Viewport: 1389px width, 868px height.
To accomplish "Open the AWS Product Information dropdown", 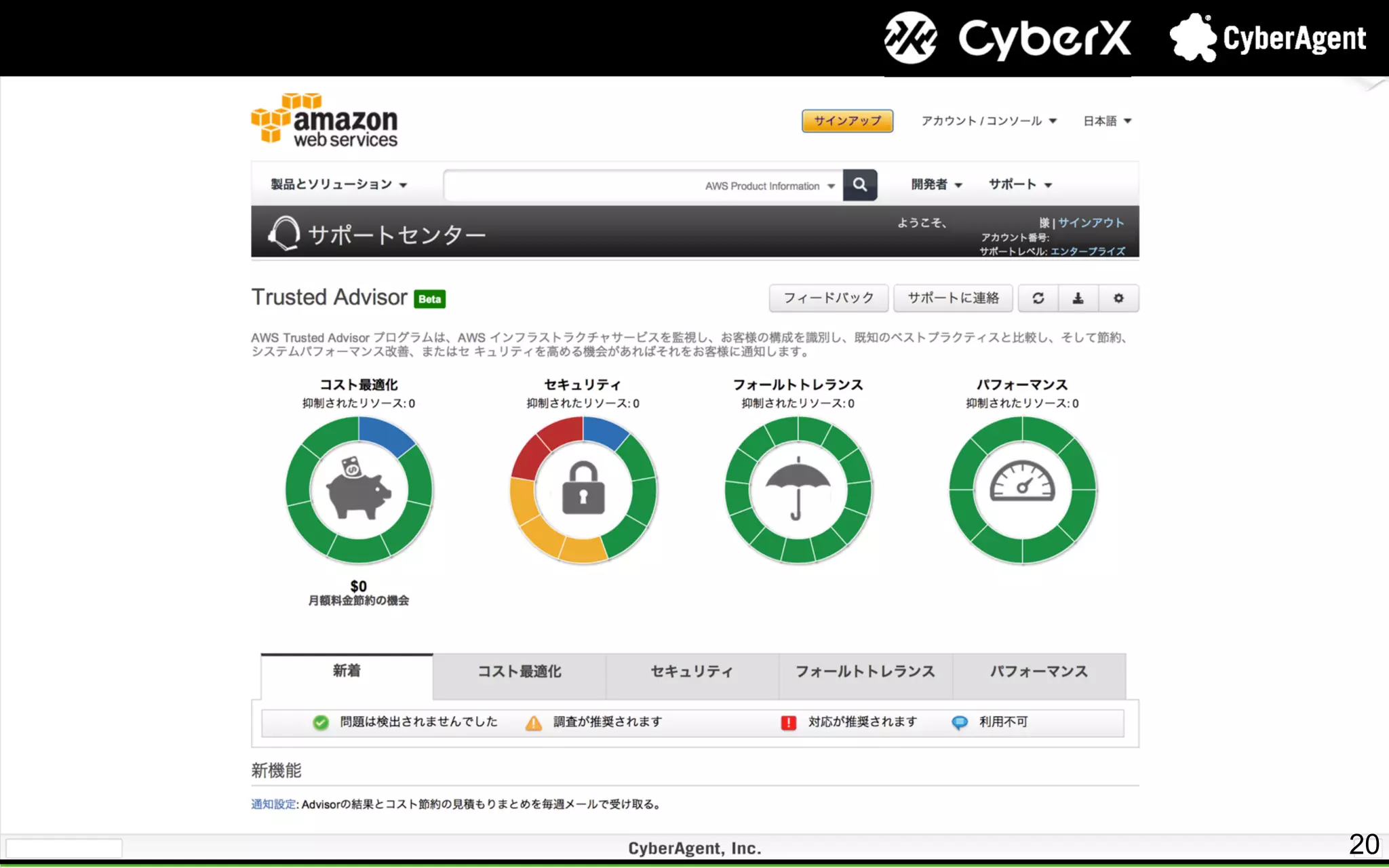I will (x=769, y=186).
